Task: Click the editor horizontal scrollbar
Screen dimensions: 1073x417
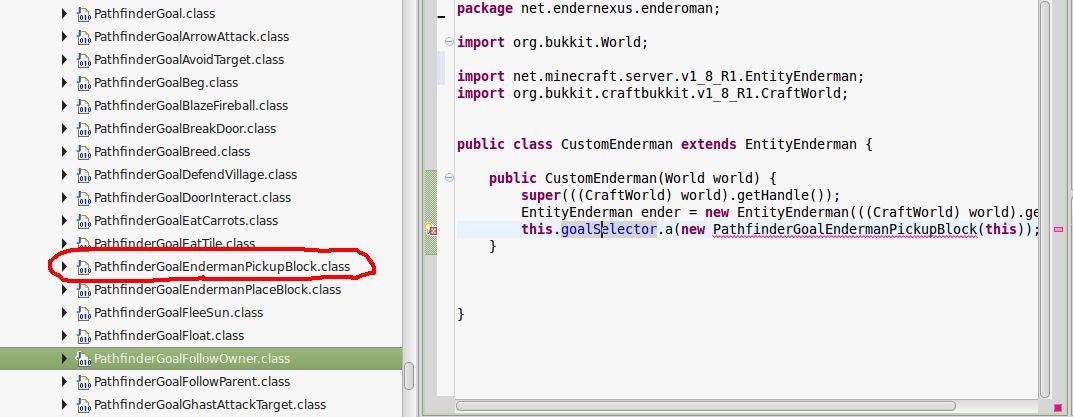Action: pyautogui.click(x=705, y=406)
